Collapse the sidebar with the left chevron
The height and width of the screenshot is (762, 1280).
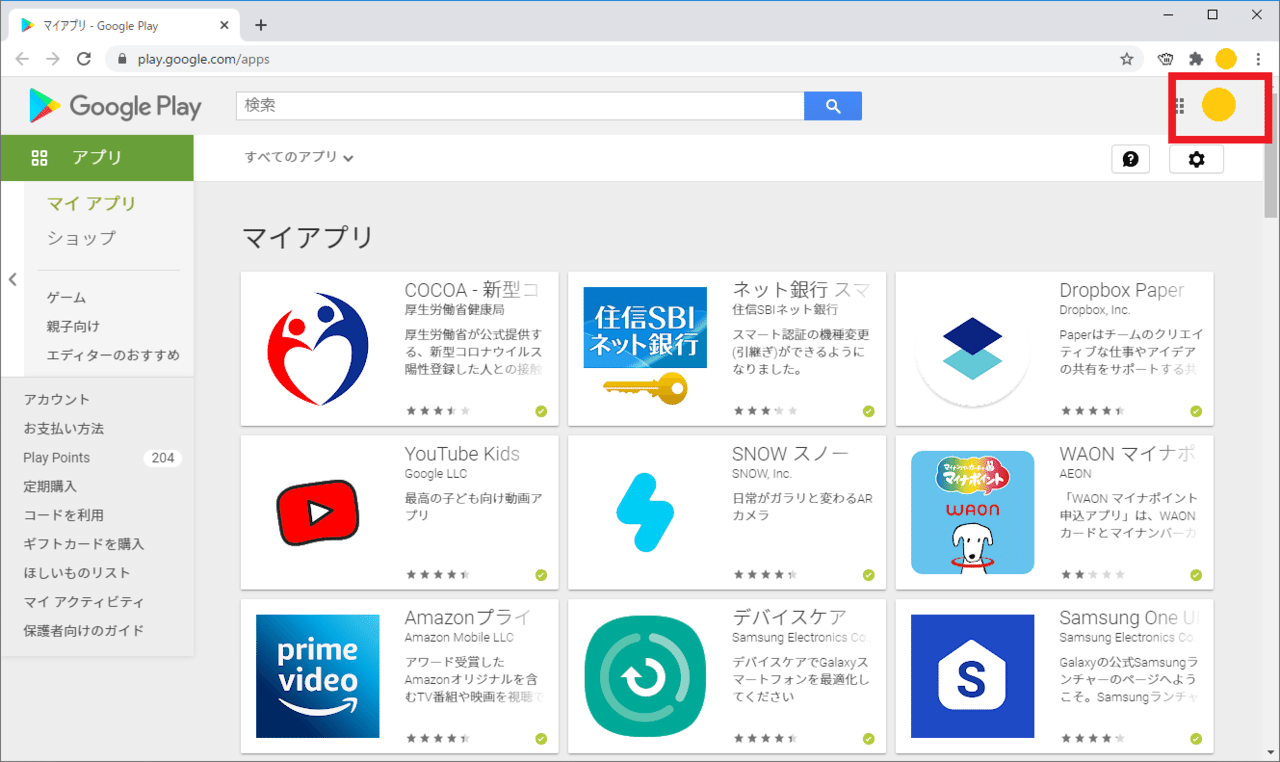[x=13, y=280]
